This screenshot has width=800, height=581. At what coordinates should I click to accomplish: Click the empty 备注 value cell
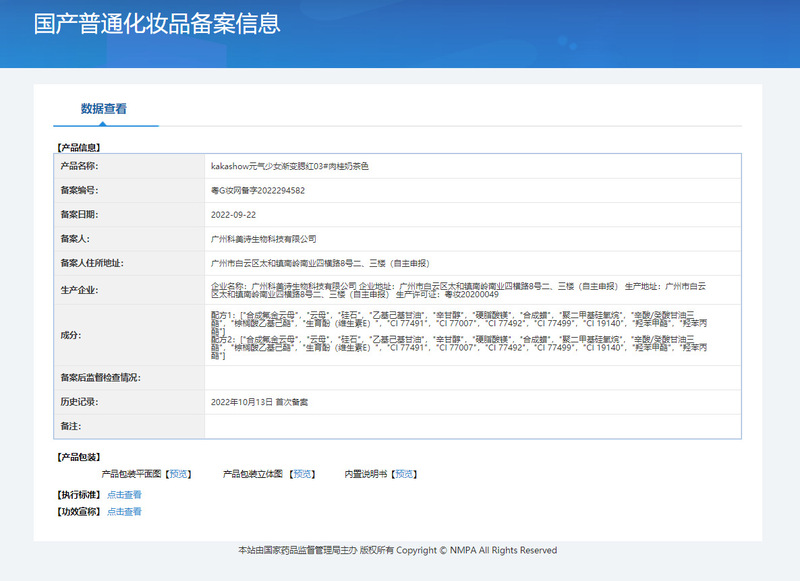472,427
